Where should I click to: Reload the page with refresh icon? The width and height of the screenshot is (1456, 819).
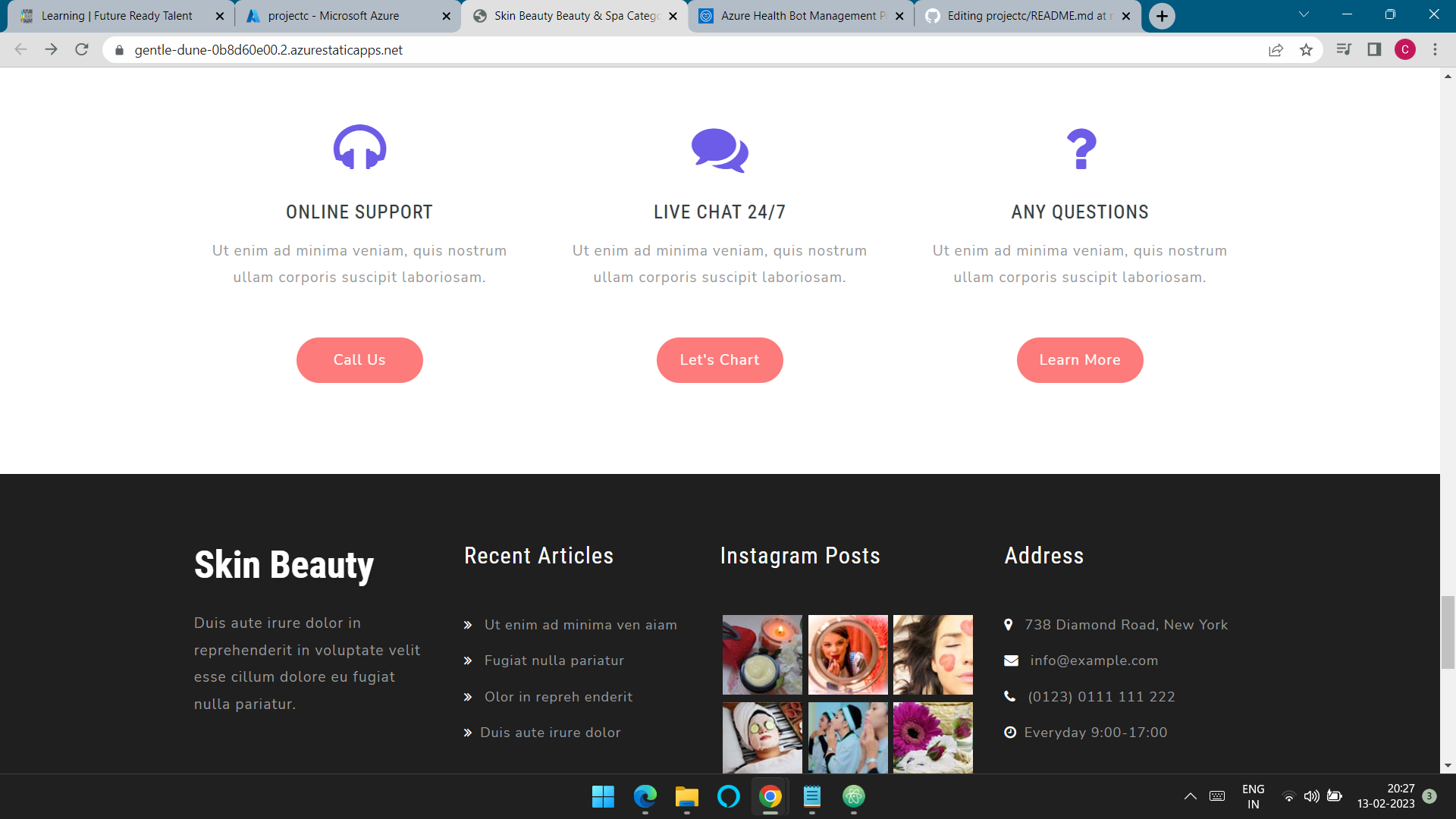[82, 50]
